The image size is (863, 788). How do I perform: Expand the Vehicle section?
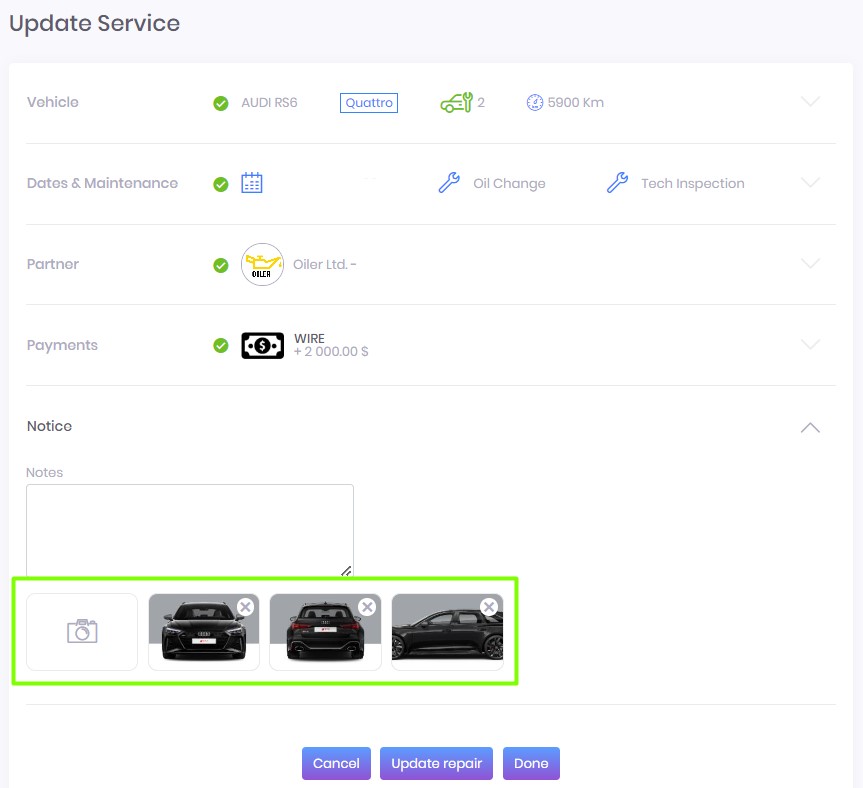tap(810, 102)
